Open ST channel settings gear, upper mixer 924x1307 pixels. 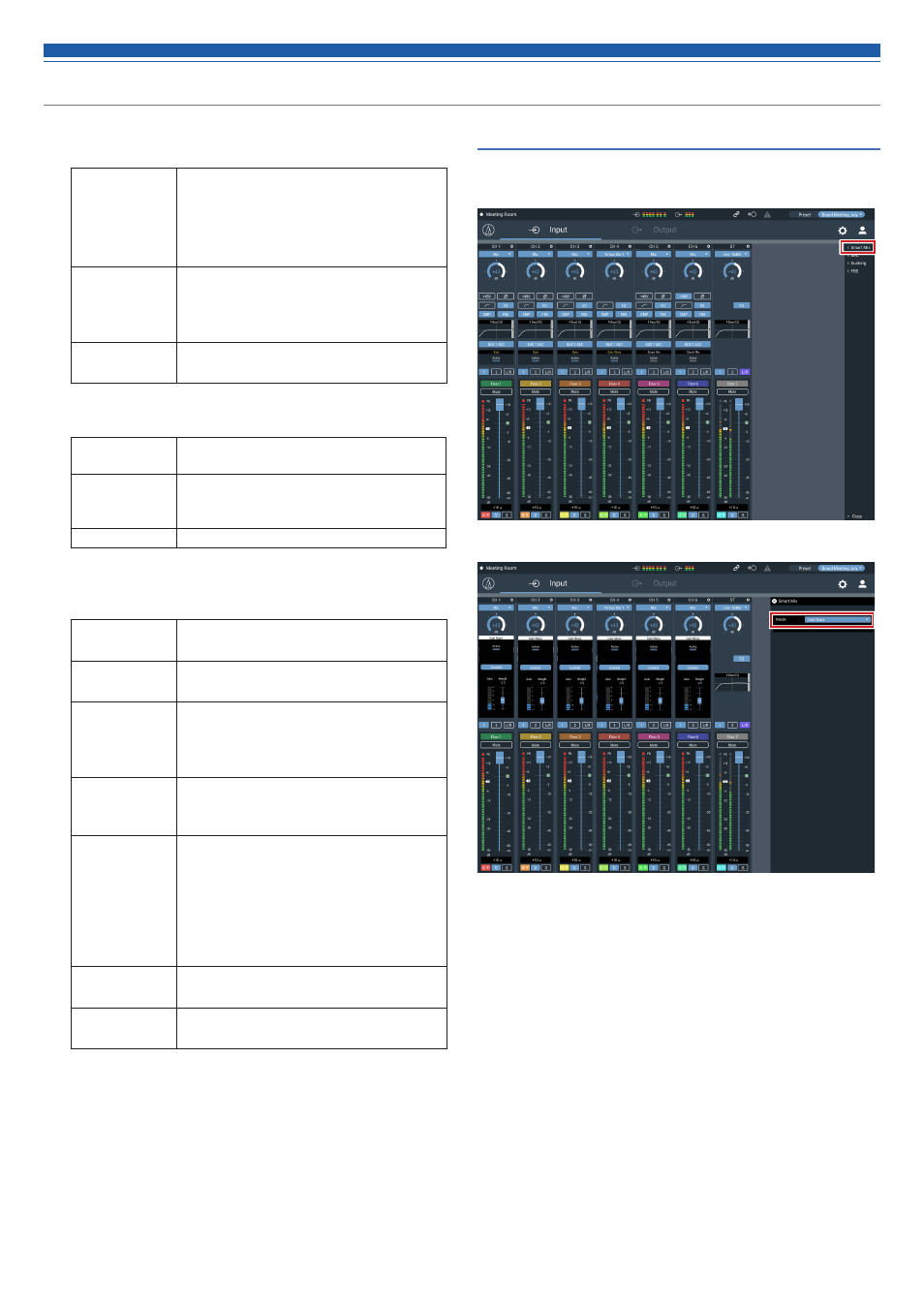coord(748,246)
